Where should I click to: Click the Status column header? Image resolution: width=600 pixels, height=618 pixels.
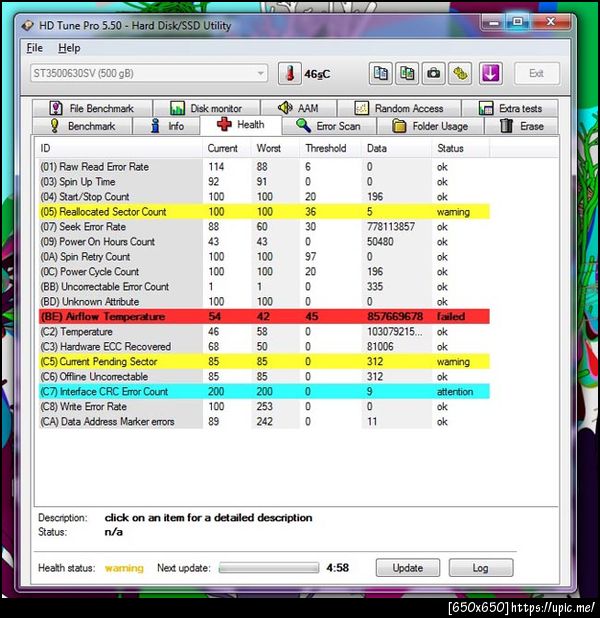point(460,148)
